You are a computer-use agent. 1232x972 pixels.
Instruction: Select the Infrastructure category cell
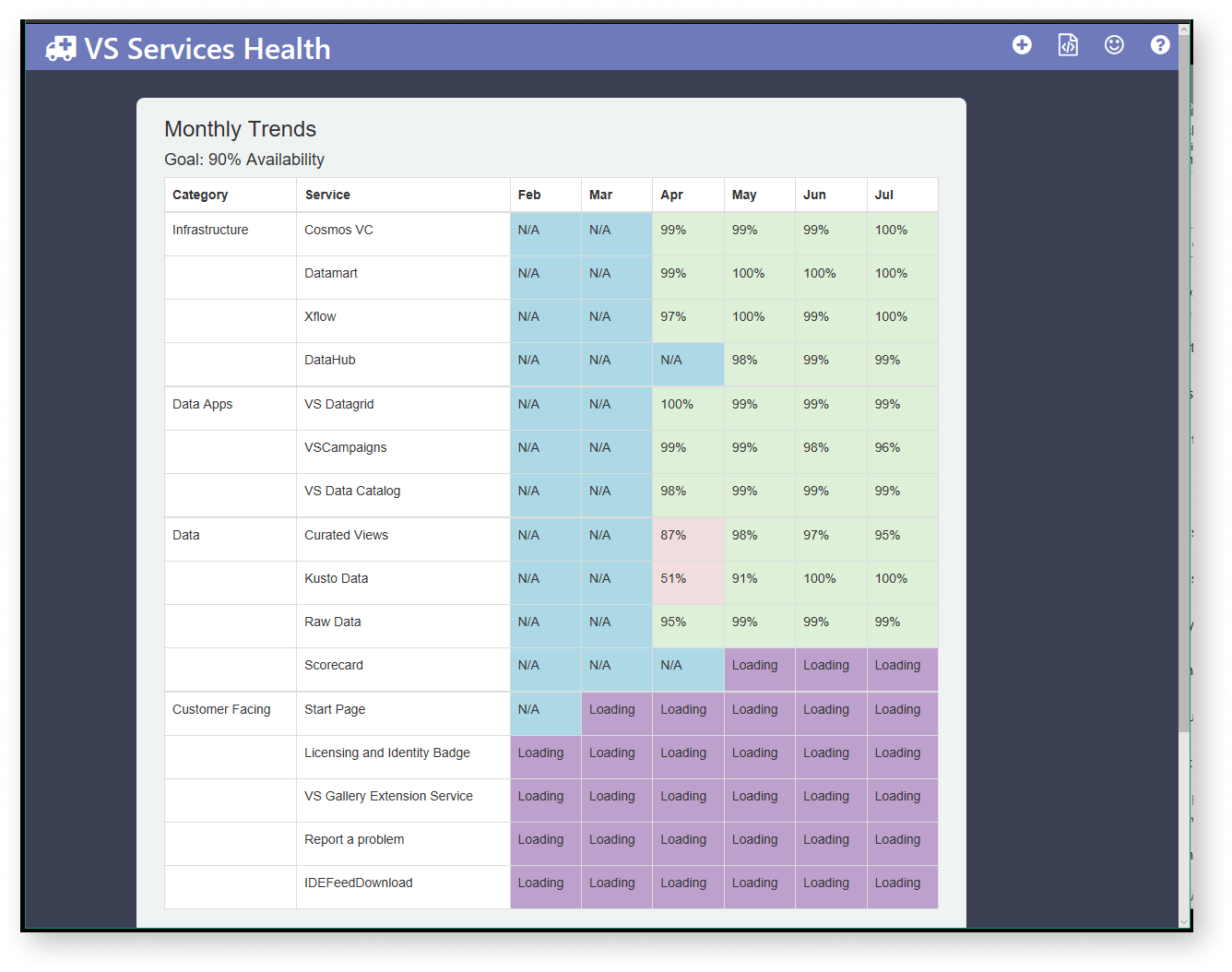[x=231, y=234]
